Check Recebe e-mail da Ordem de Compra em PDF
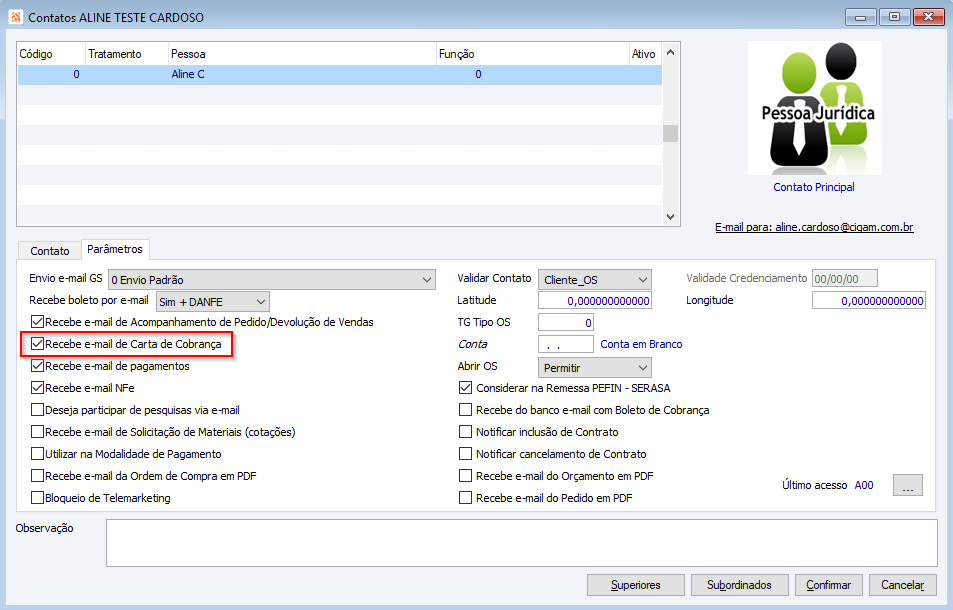 (38, 476)
